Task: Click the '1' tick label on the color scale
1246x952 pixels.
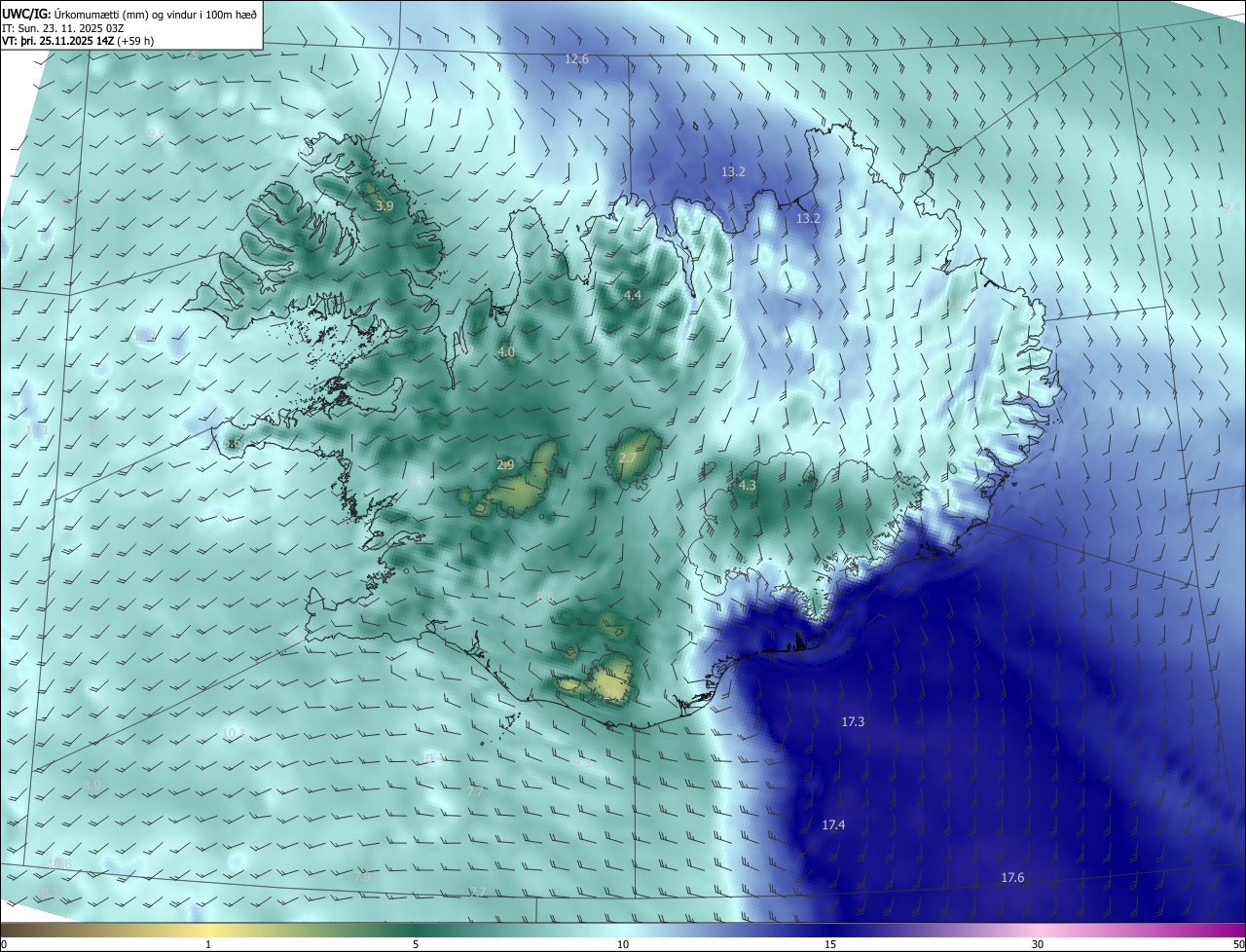Action: (x=208, y=945)
